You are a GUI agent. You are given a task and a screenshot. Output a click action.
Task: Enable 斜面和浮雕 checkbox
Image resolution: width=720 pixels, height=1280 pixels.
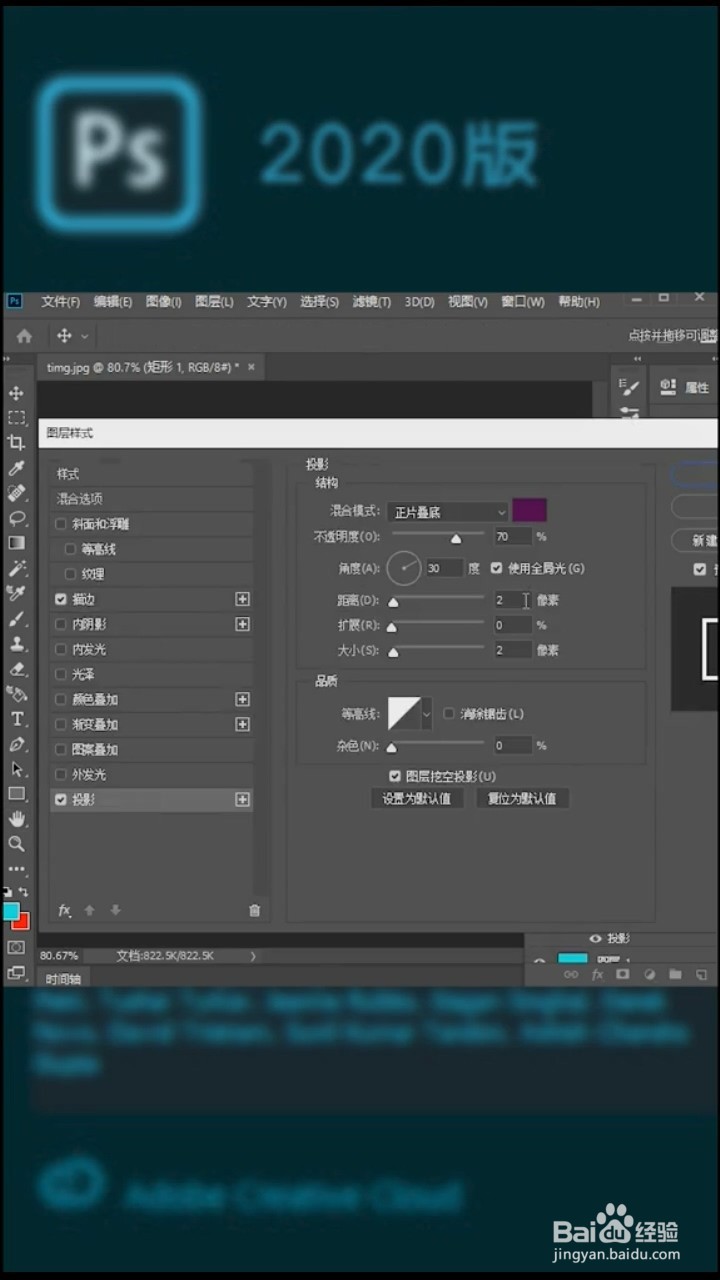[x=61, y=524]
